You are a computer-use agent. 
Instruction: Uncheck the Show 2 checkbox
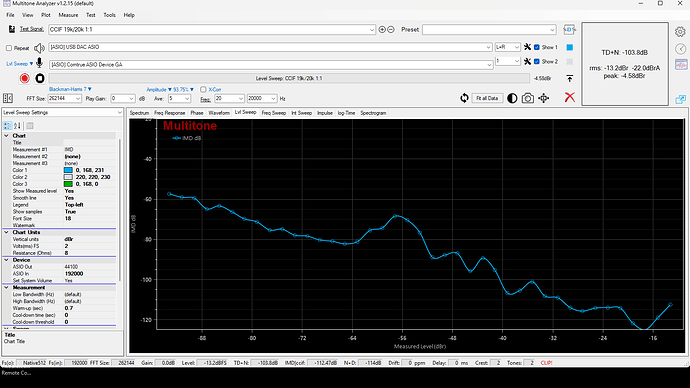click(x=537, y=62)
